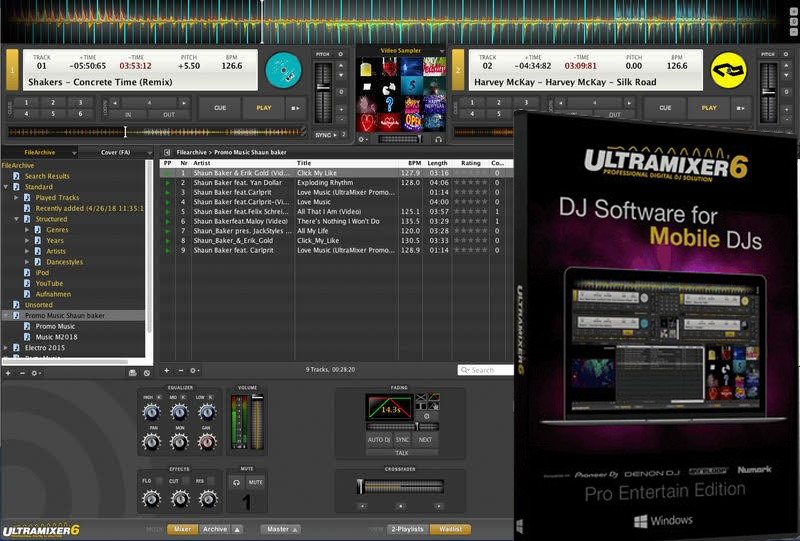Click the OPEN sign video sample thumbnail
The width and height of the screenshot is (800, 541).
click(x=413, y=122)
